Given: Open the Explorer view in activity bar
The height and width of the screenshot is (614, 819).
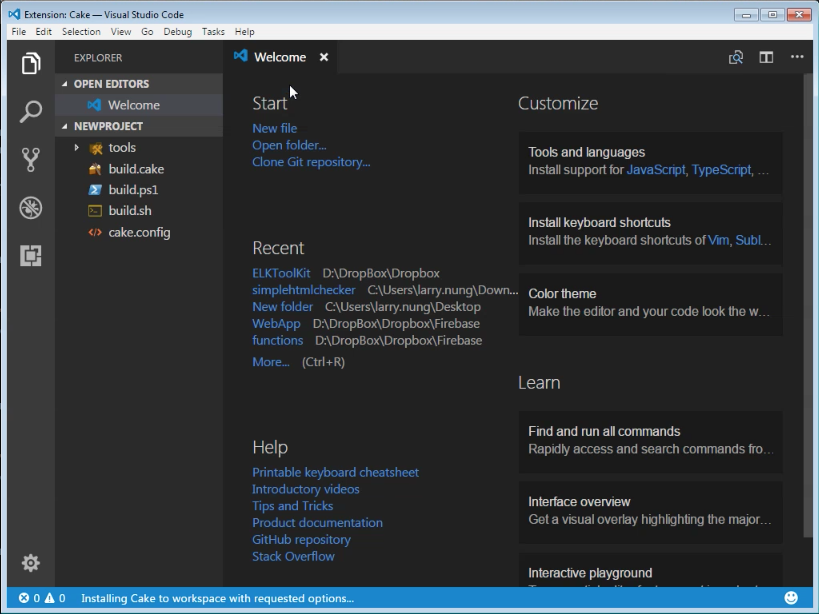Looking at the screenshot, I should 31,64.
